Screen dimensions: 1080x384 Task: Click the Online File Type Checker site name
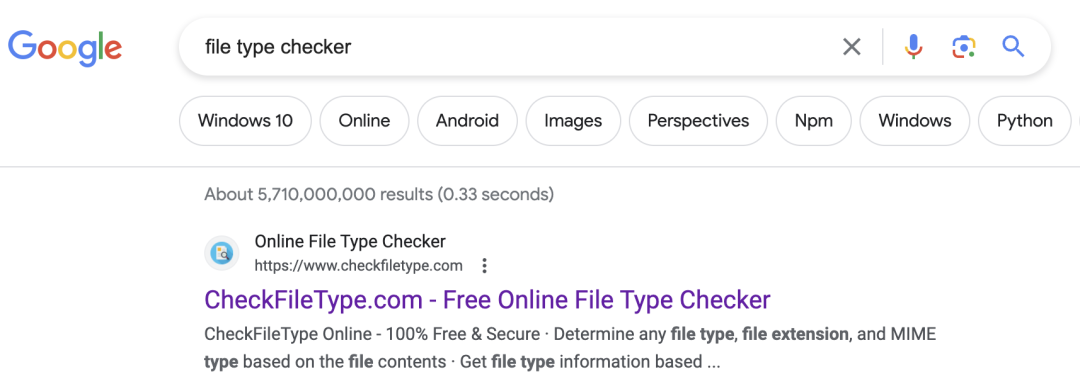click(350, 242)
